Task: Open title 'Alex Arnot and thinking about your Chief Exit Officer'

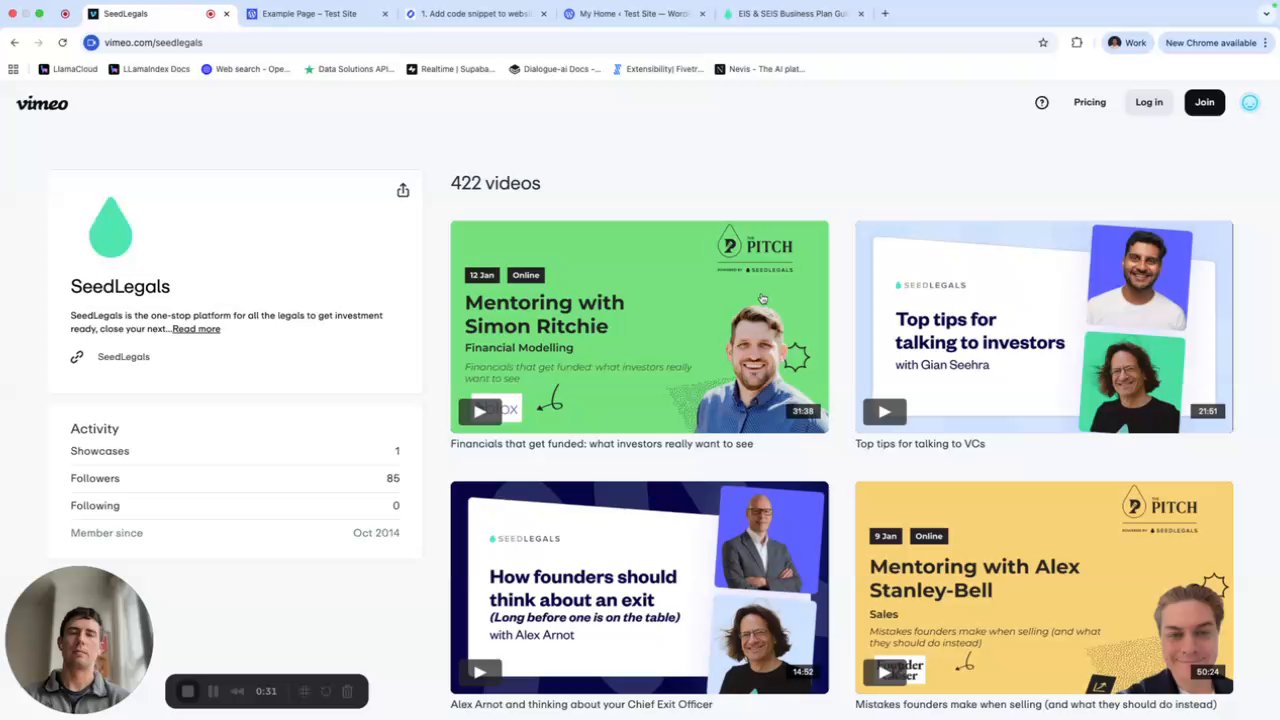Action: (581, 704)
